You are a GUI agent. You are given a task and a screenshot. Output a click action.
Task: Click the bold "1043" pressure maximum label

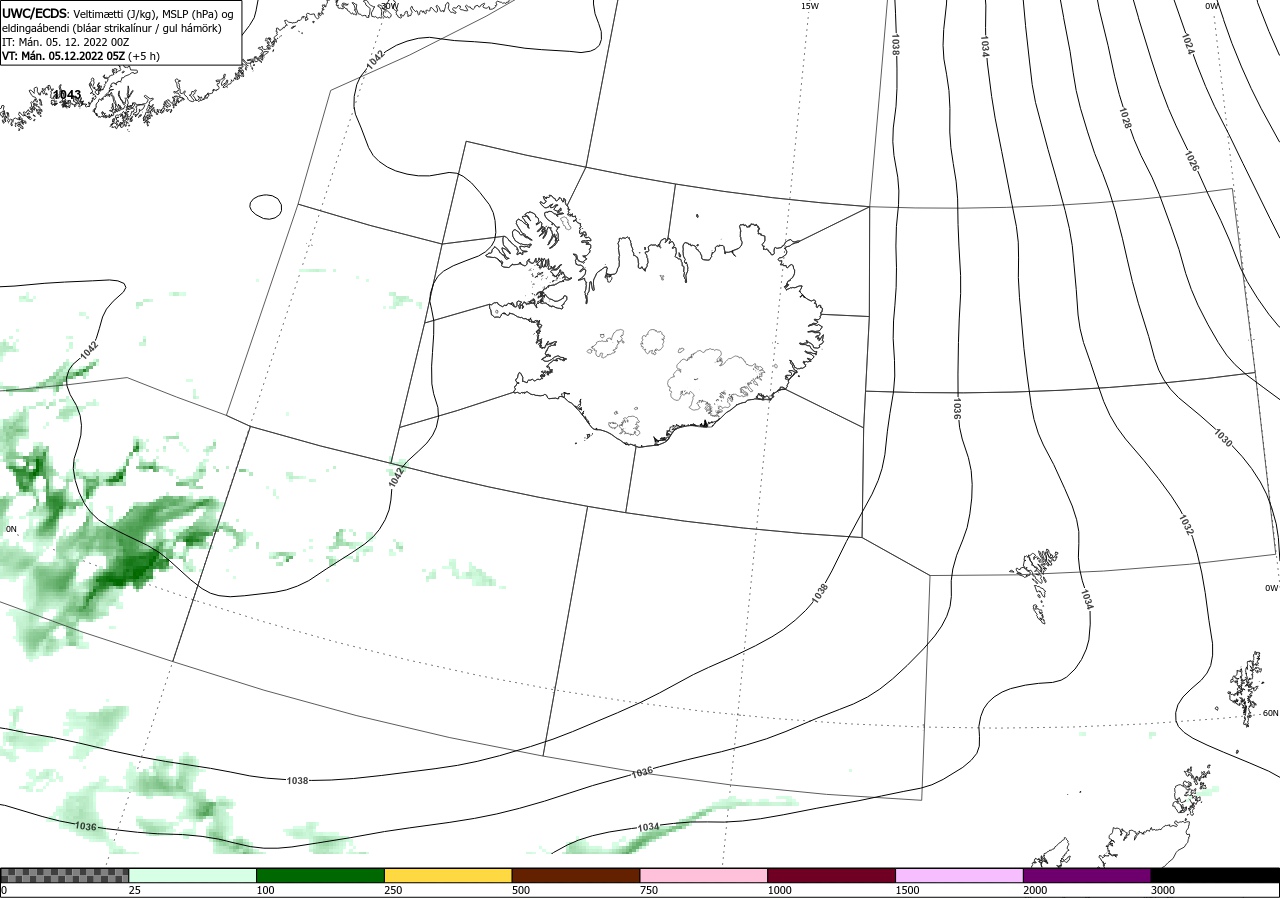tap(67, 95)
